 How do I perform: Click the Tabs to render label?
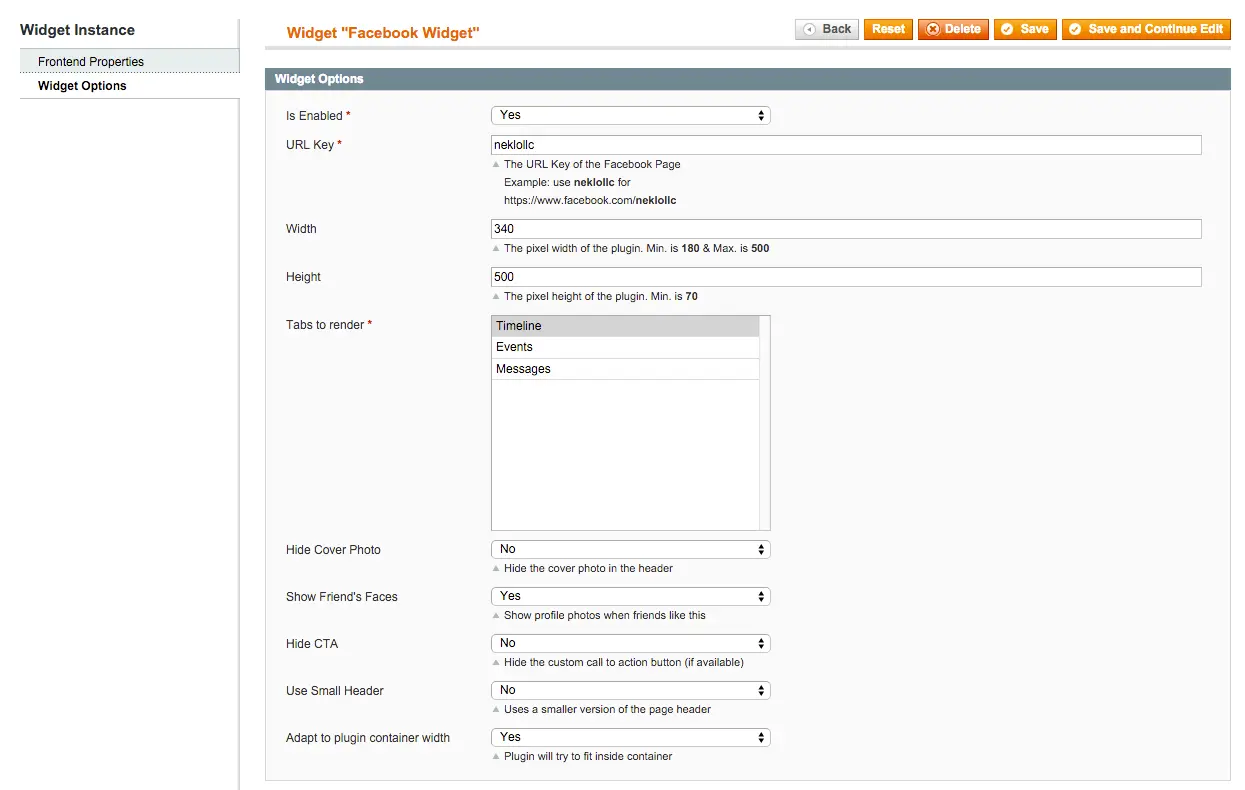click(x=329, y=325)
